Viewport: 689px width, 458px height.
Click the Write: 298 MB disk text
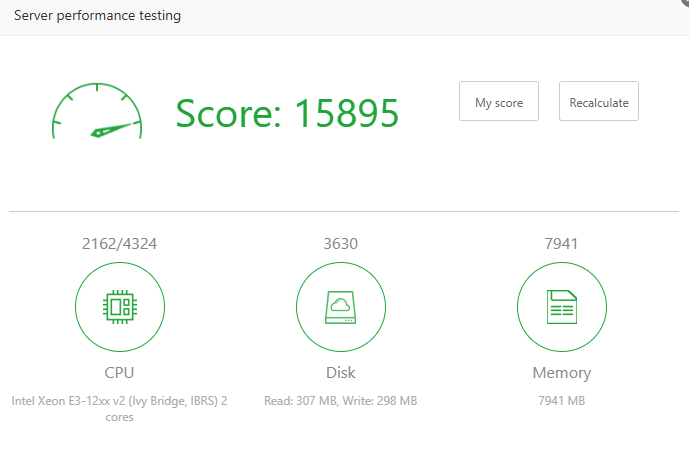click(380, 401)
